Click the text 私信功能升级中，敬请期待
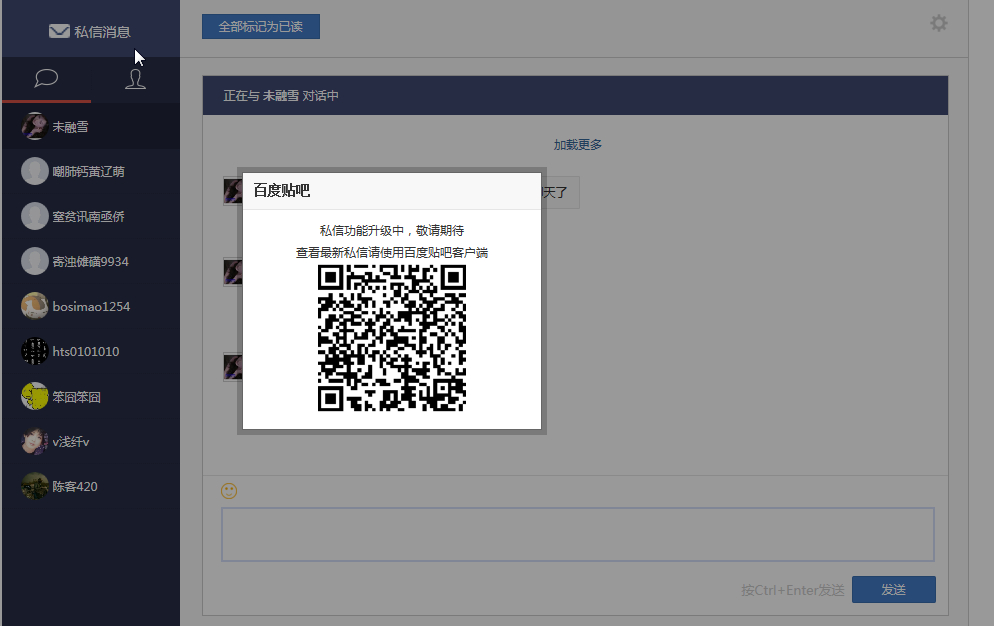The width and height of the screenshot is (994, 626). coord(392,230)
